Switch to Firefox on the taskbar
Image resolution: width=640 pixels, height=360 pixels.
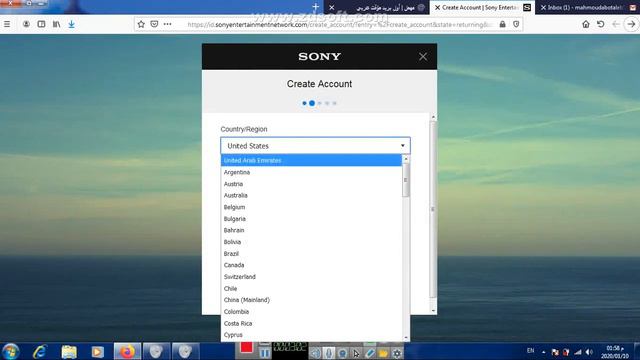[x=127, y=351]
